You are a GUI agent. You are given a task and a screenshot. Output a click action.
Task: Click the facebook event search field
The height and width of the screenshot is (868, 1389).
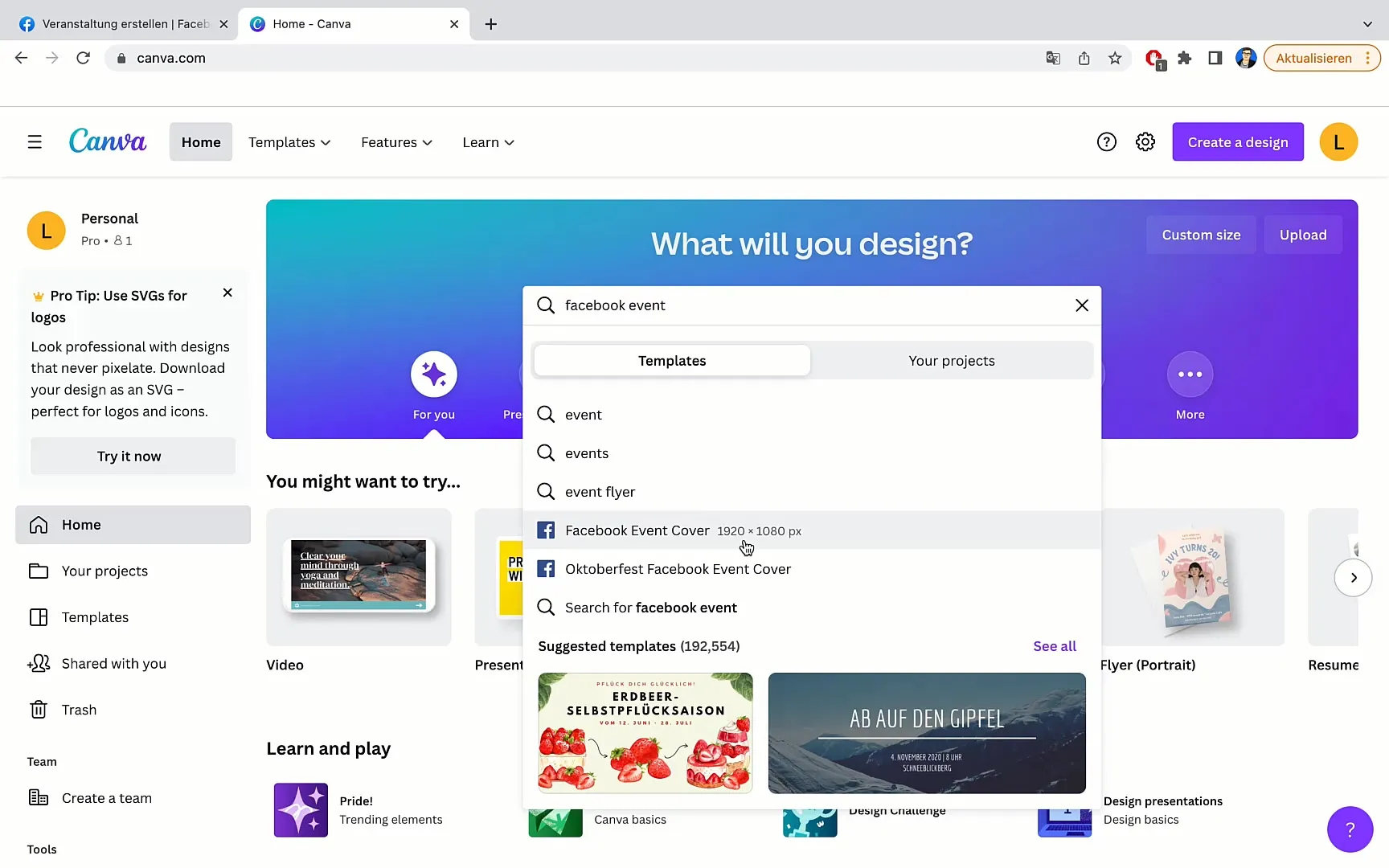click(812, 305)
